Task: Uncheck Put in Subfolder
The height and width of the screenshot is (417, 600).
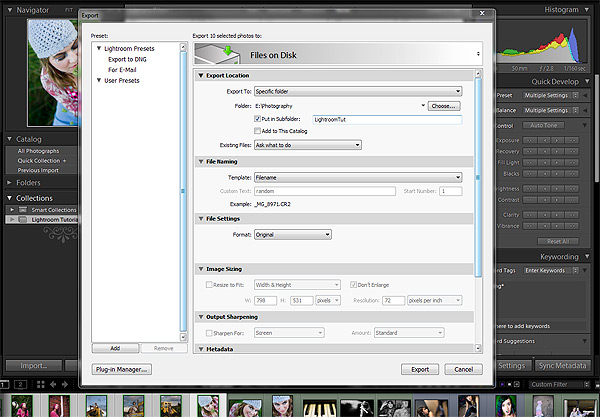Action: [x=257, y=119]
